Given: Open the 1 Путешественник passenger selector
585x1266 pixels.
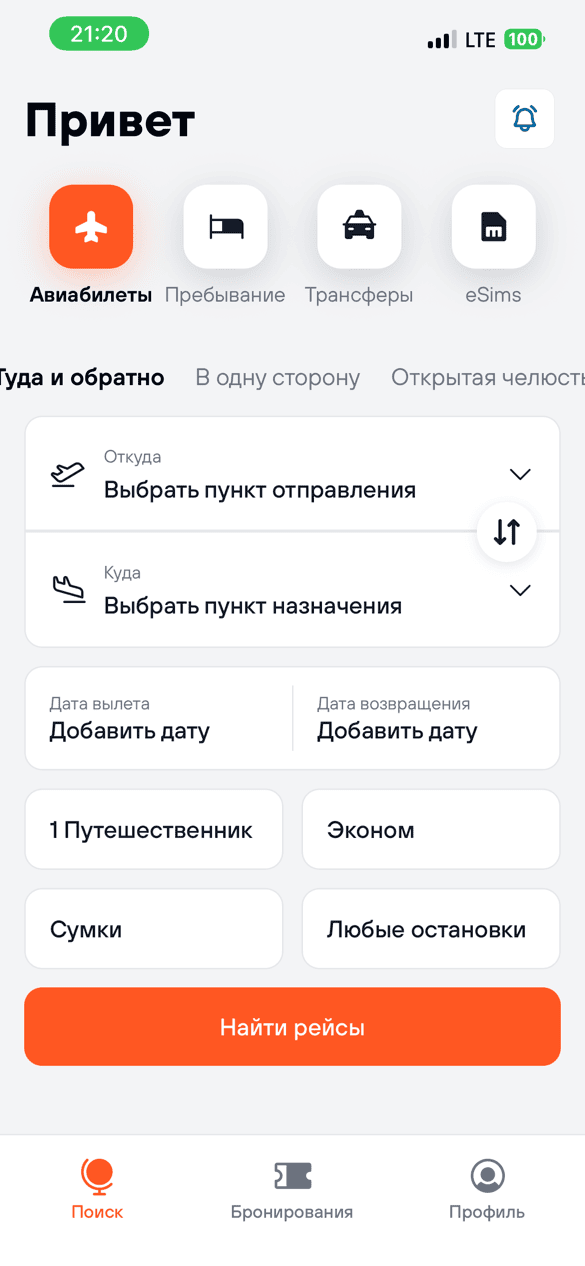Looking at the screenshot, I should (x=153, y=829).
